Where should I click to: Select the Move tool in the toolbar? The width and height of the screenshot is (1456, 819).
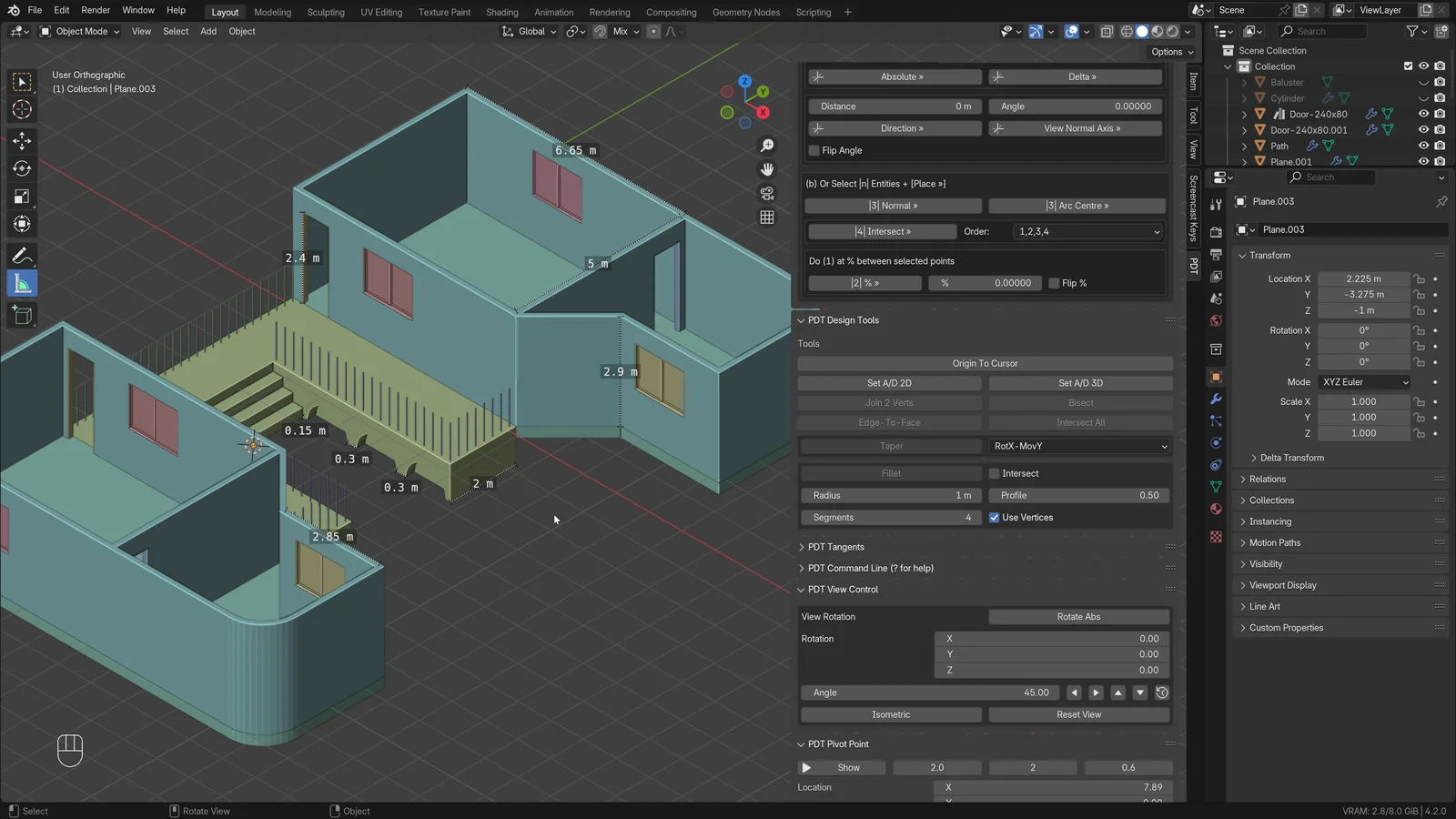[22, 141]
